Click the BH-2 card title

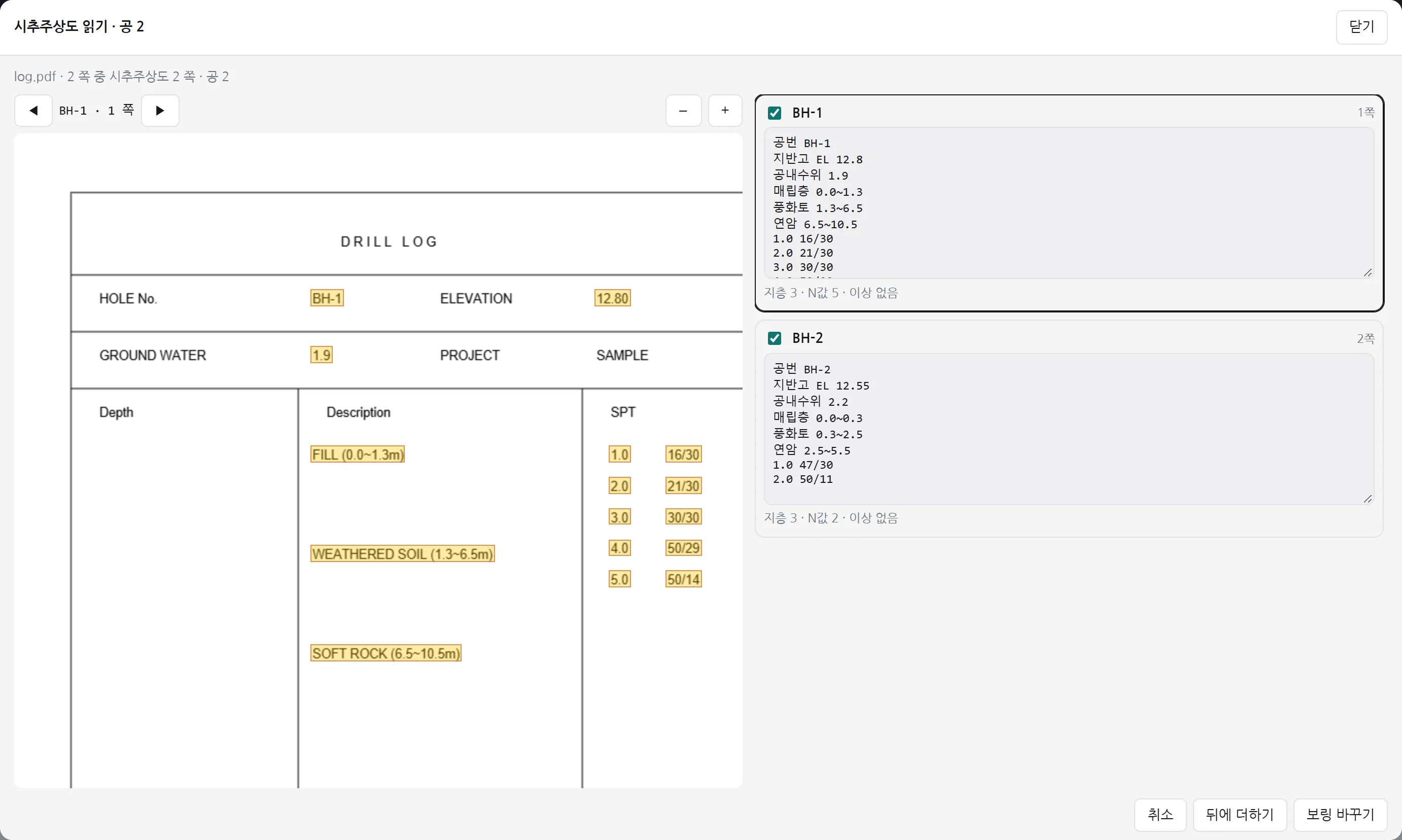(807, 338)
